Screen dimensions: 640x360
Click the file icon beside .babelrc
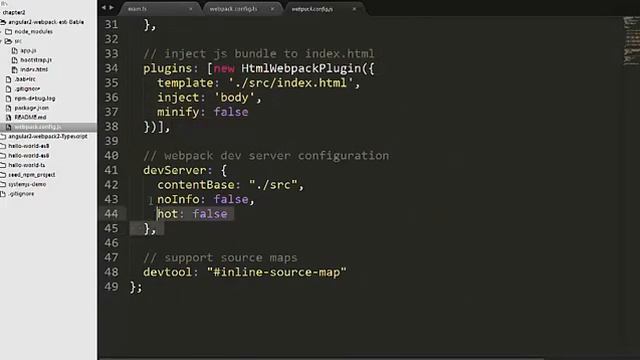[x=9, y=79]
